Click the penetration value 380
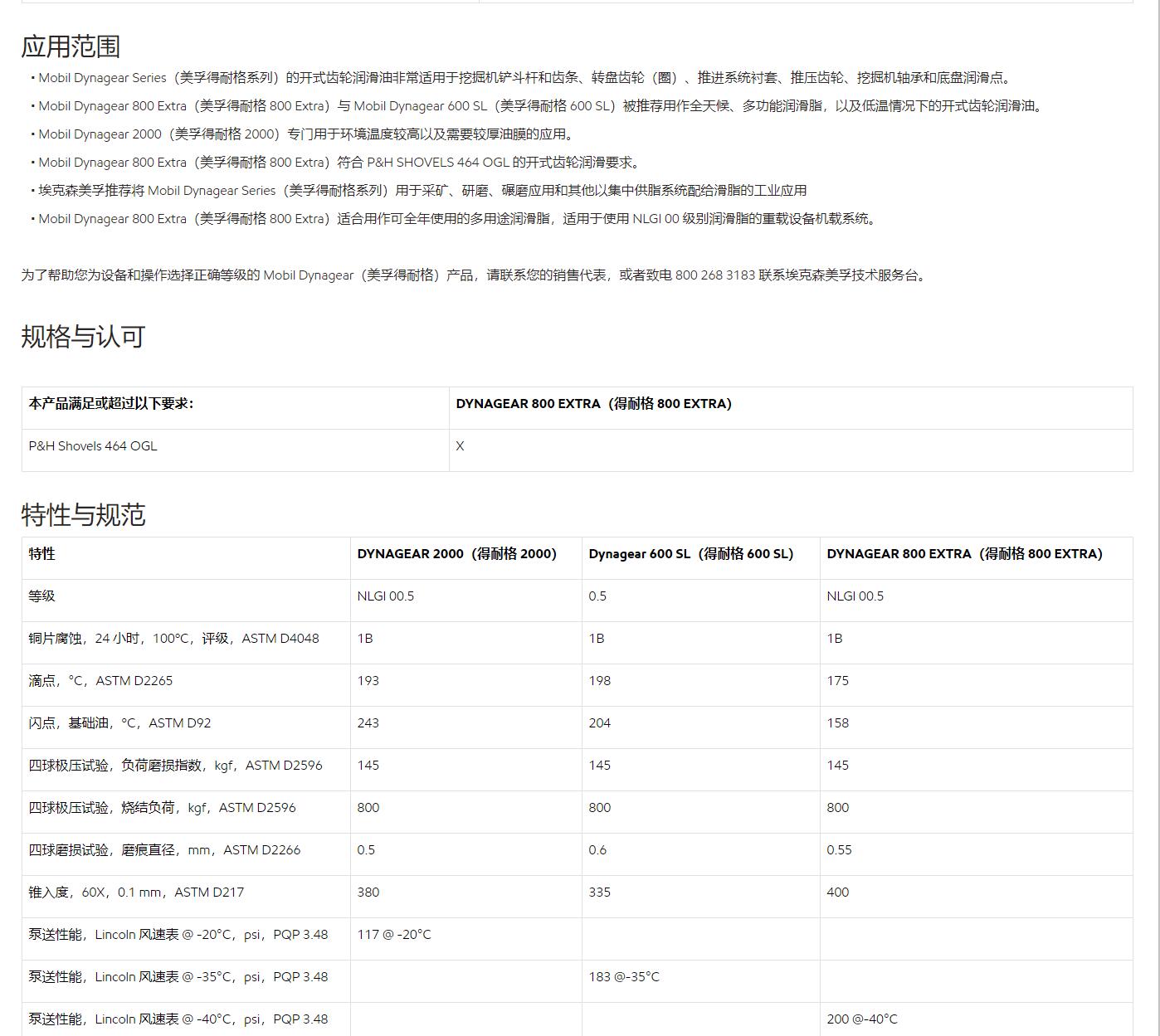 (x=368, y=893)
